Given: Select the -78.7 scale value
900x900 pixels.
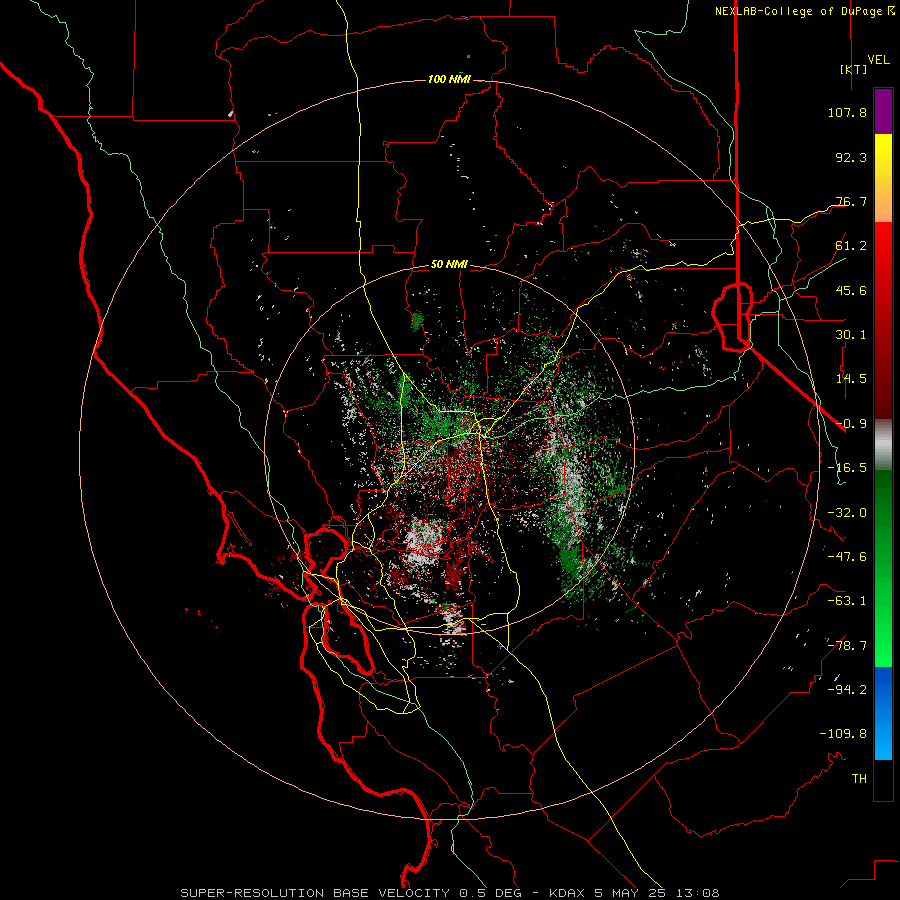Looking at the screenshot, I should (847, 646).
